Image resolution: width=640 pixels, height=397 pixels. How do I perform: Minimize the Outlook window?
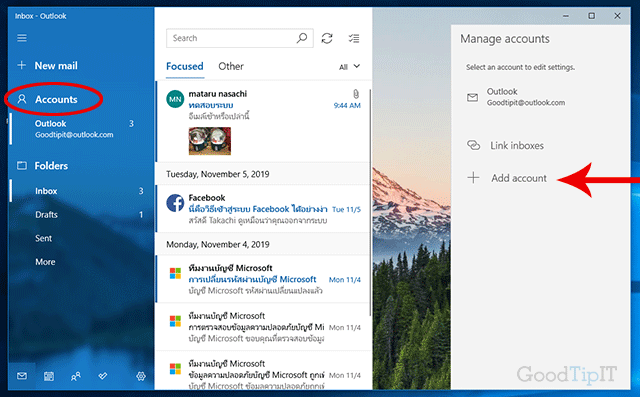[566, 16]
